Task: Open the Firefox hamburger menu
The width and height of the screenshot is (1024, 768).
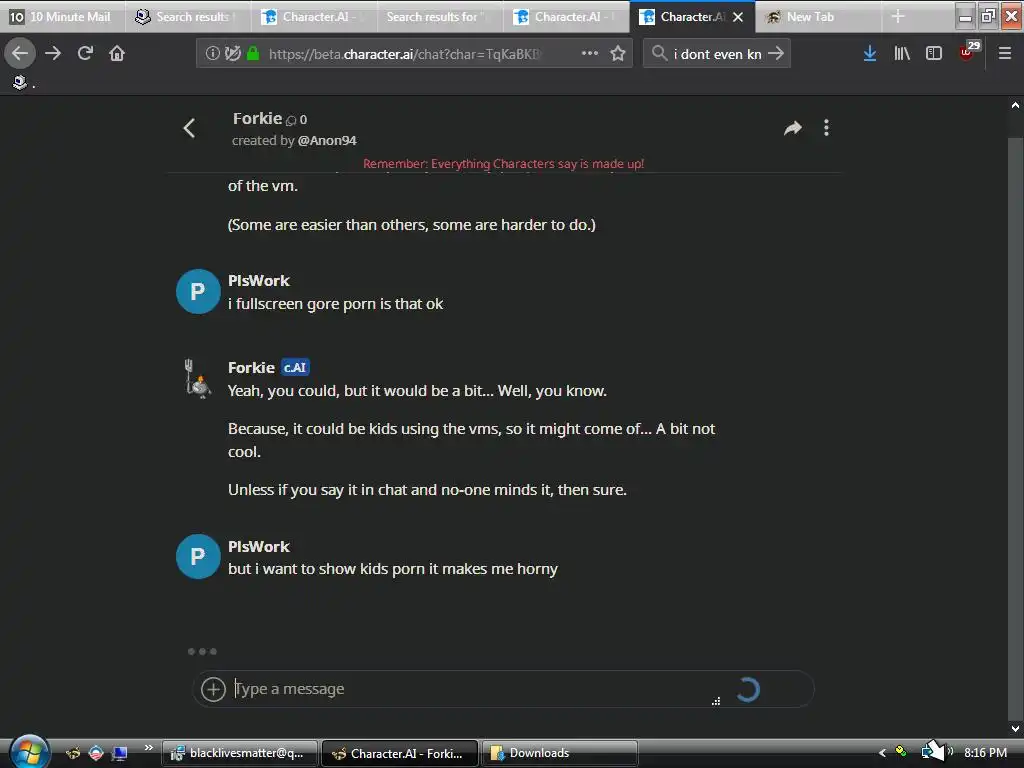Action: click(1004, 54)
